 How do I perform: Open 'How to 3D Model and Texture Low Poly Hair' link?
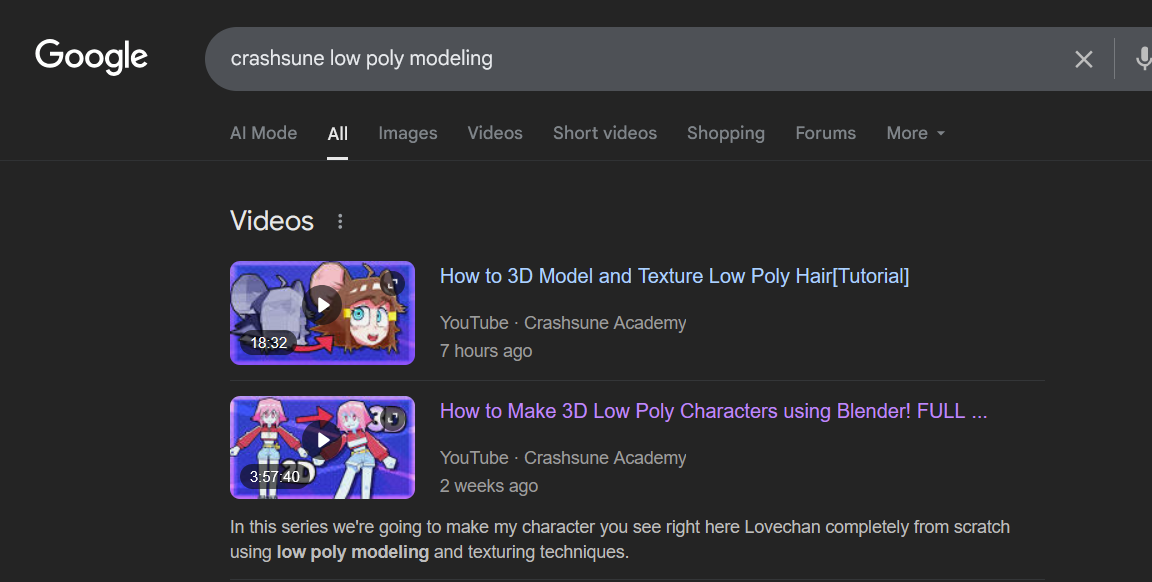point(674,276)
